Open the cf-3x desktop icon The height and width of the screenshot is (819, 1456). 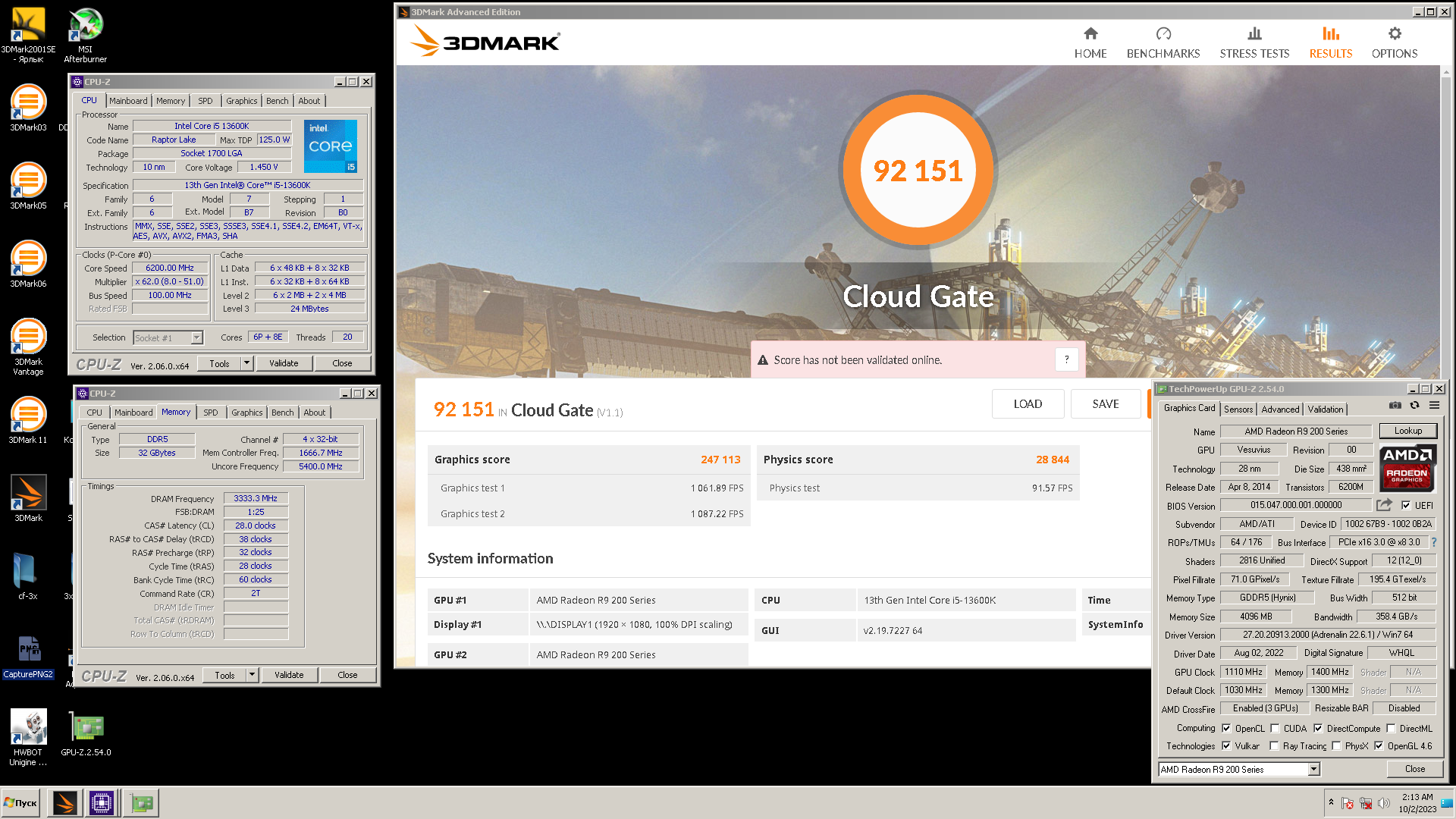click(x=28, y=576)
